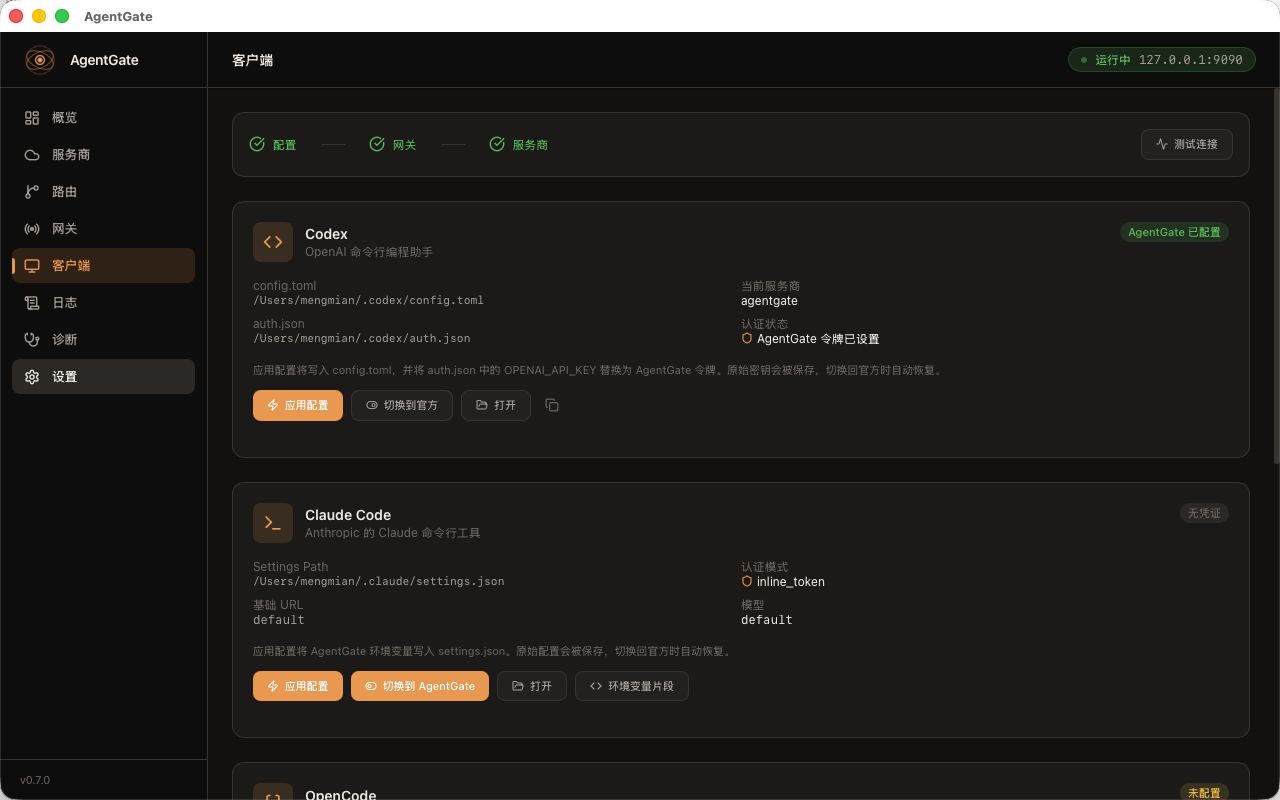Open the 服务商 providers page
1280x800 pixels.
tap(103, 155)
